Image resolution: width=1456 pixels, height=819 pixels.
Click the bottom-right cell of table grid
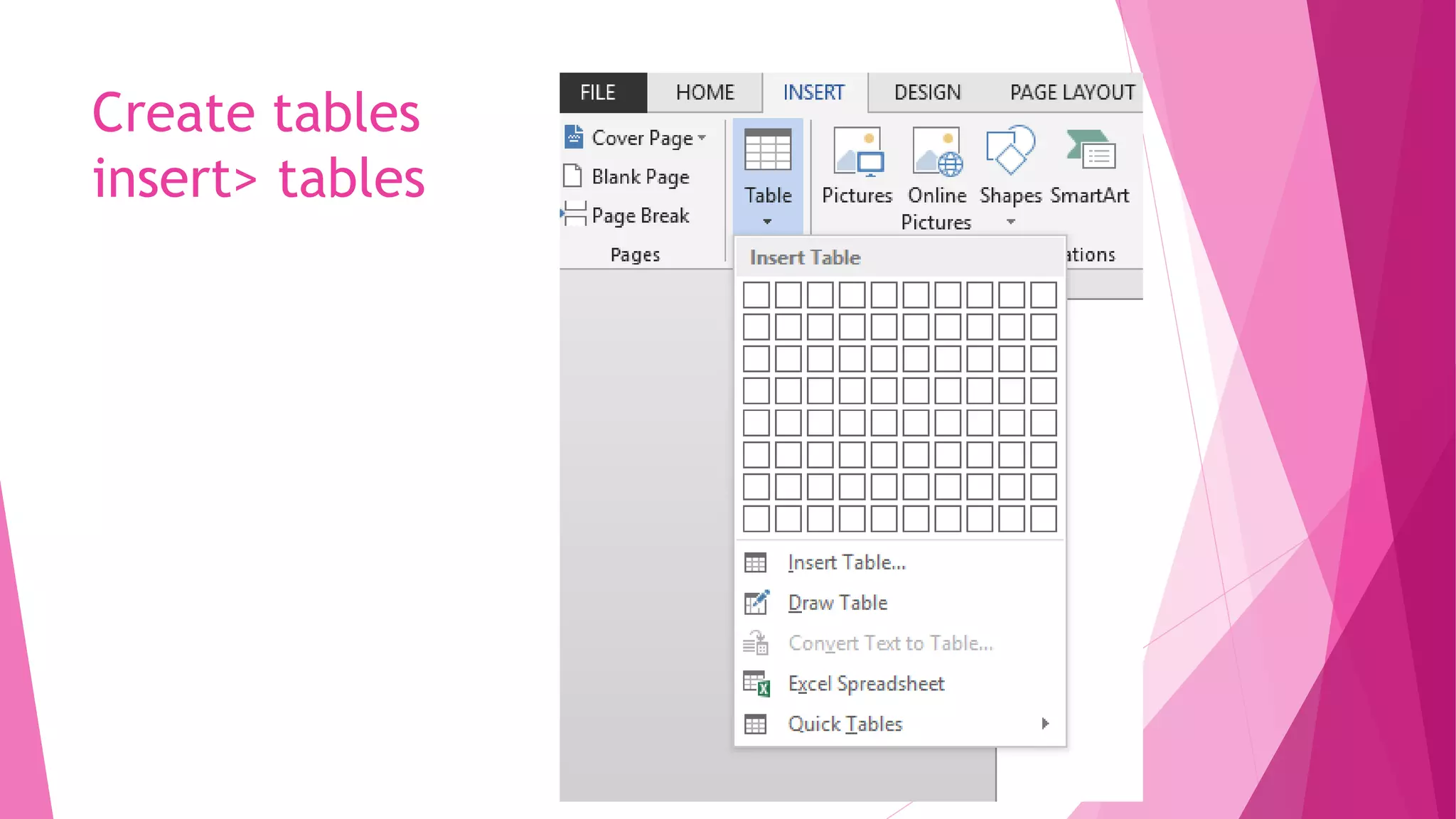tap(1043, 519)
